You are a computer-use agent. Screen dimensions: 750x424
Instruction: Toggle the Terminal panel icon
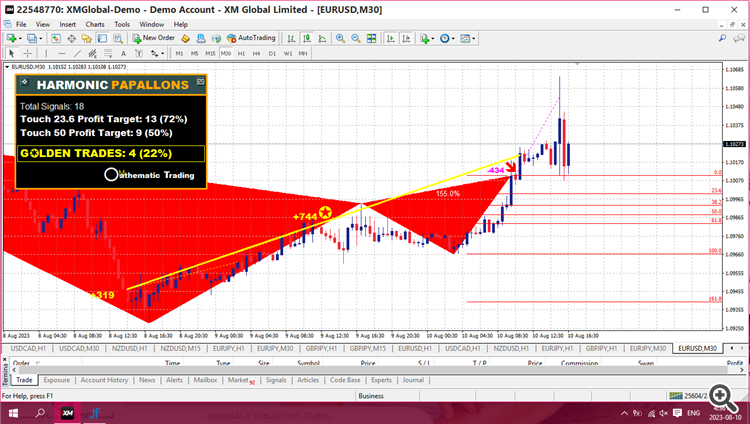point(102,38)
